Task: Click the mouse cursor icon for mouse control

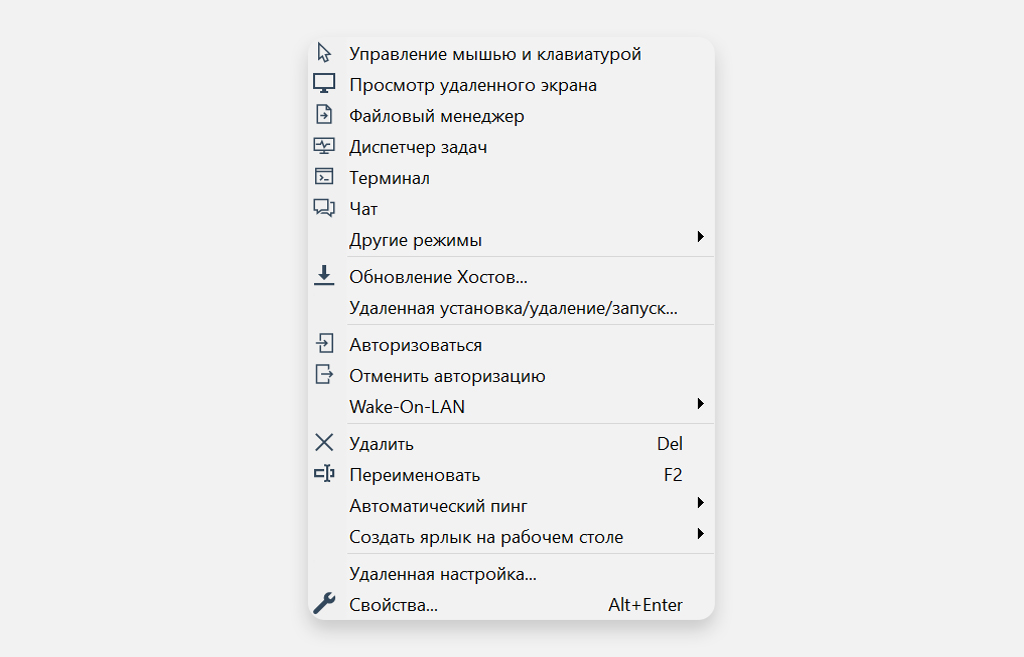Action: (324, 53)
